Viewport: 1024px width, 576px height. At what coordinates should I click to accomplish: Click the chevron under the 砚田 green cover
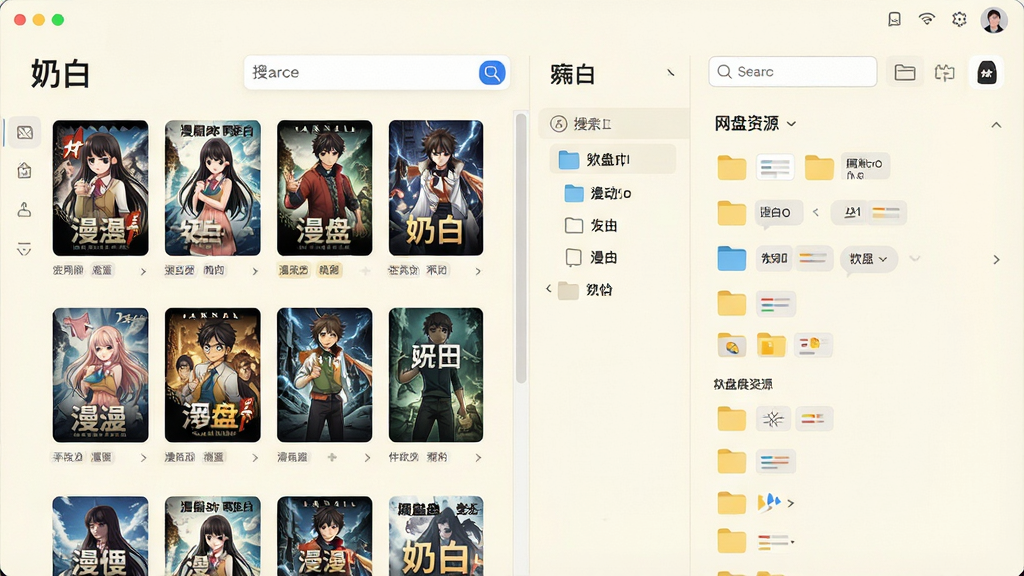tap(478, 458)
